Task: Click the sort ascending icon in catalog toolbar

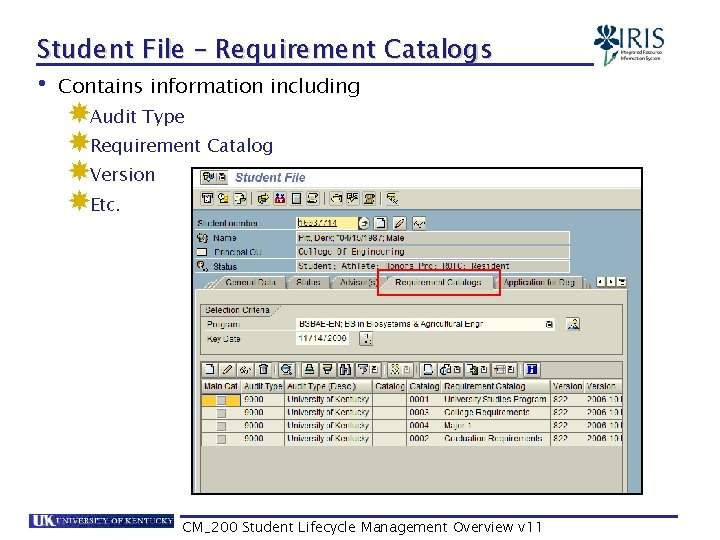Action: [x=309, y=369]
